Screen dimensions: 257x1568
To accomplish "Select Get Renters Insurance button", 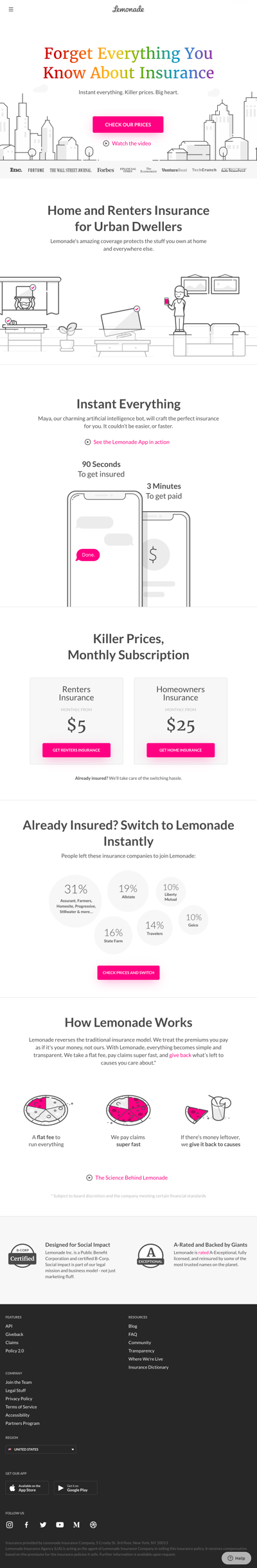I will 76,750.
